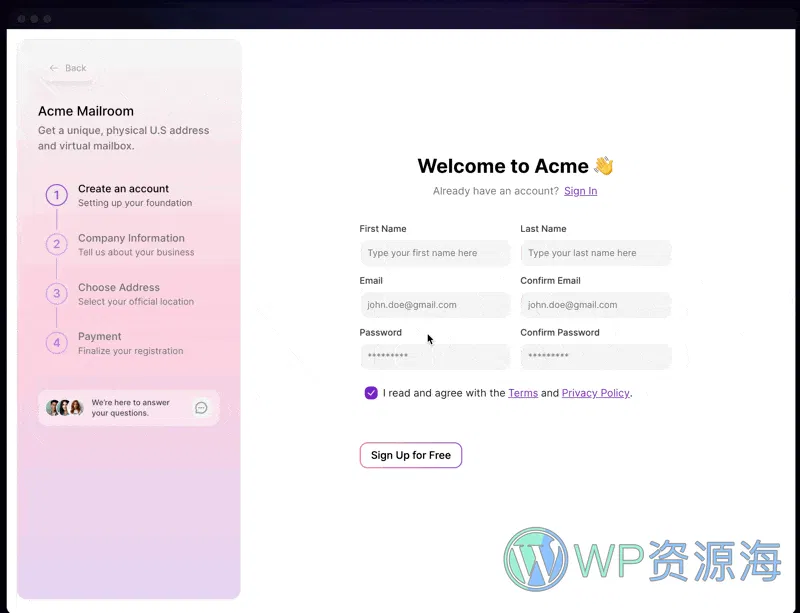This screenshot has width=800, height=613.
Task: Select step 4 circle Payment
Action: coord(57,342)
